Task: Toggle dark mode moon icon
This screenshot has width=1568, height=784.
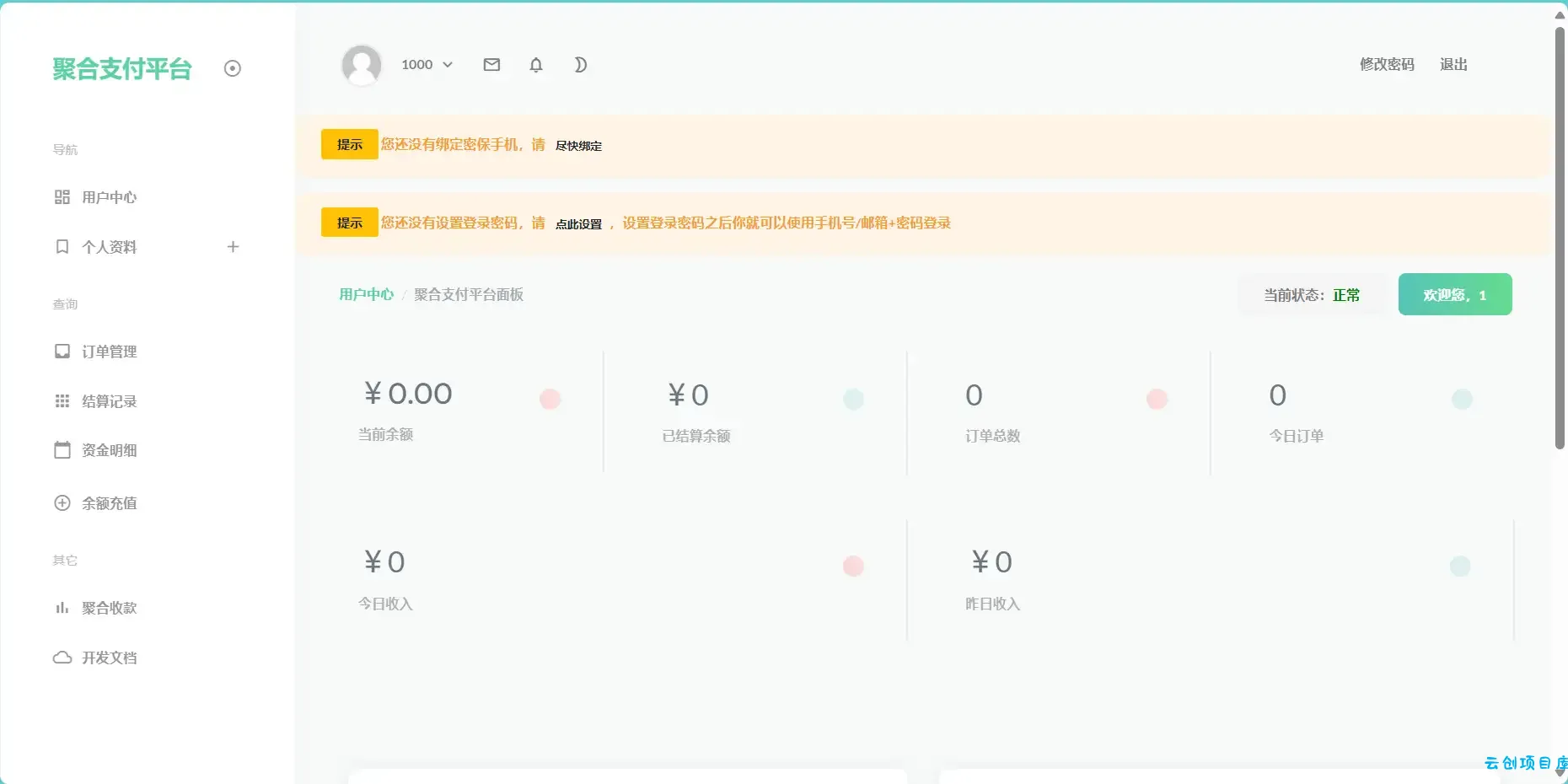Action: click(580, 64)
